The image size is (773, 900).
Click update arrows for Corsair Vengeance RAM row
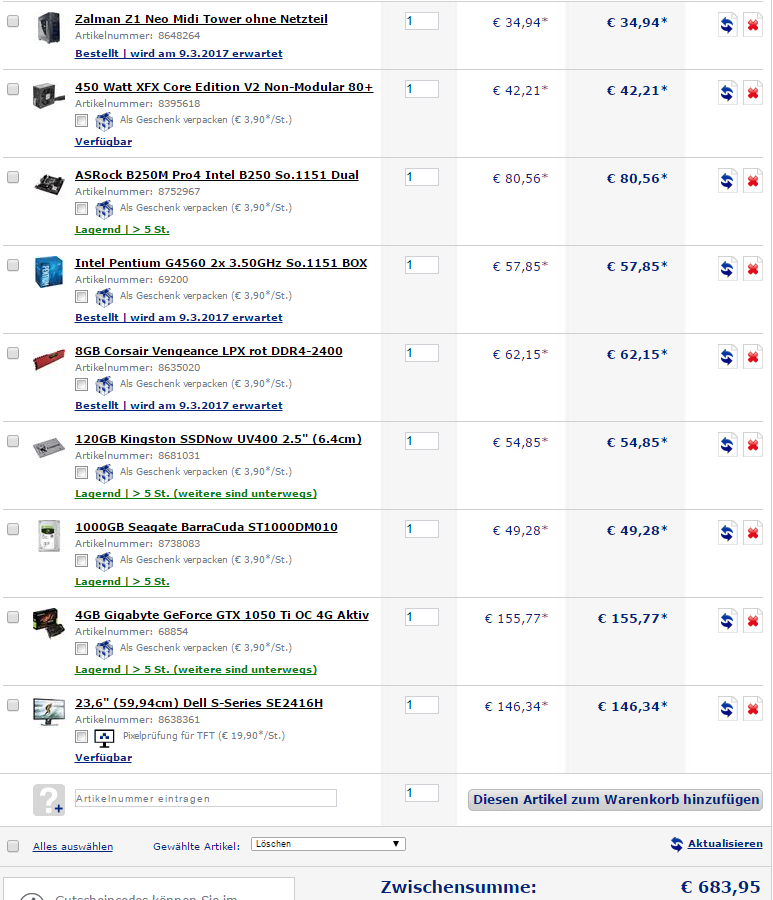727,357
